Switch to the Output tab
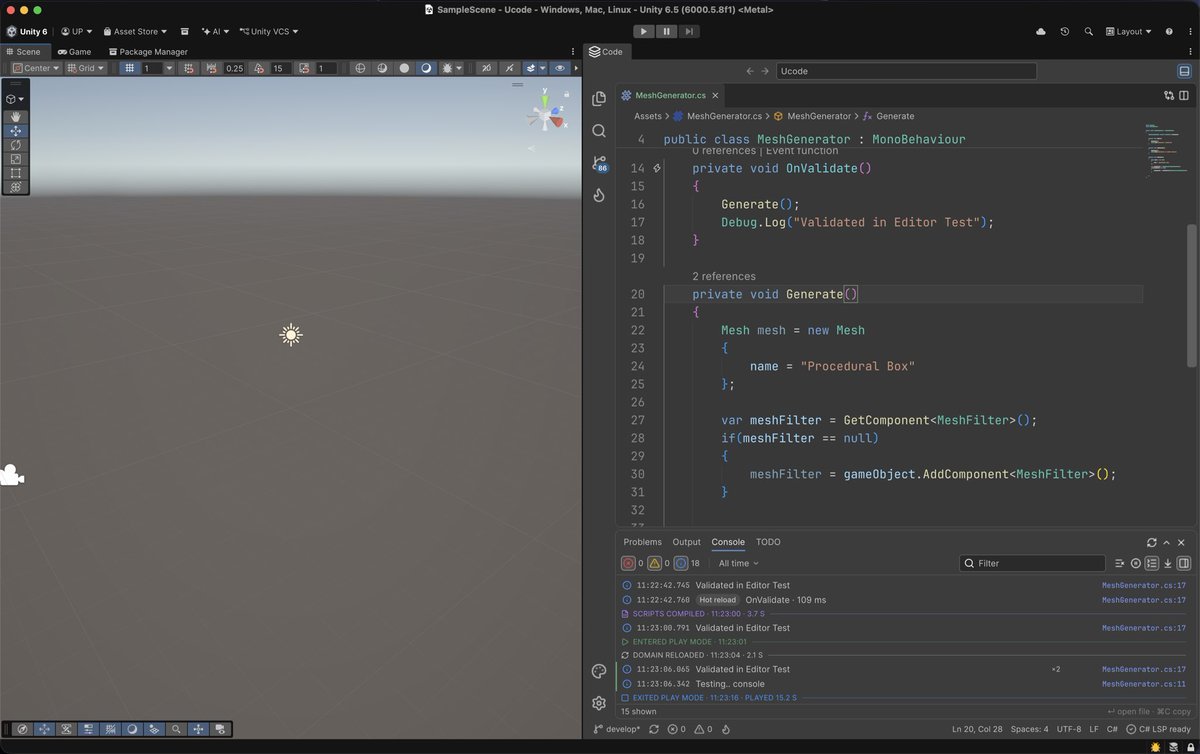 (x=686, y=542)
